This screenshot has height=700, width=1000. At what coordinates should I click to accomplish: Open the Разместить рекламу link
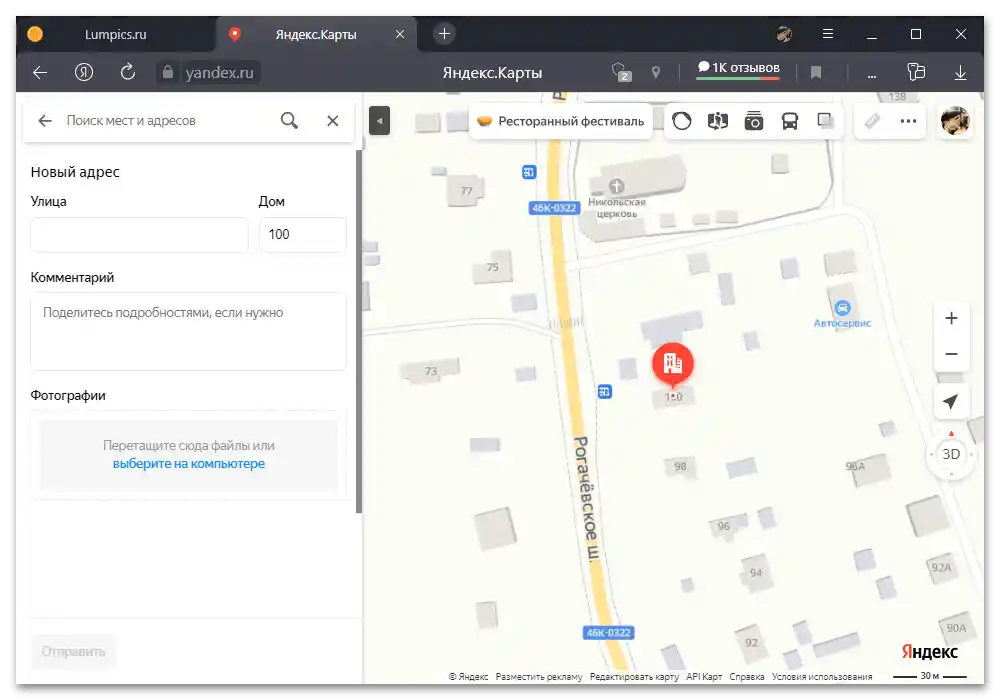point(539,676)
